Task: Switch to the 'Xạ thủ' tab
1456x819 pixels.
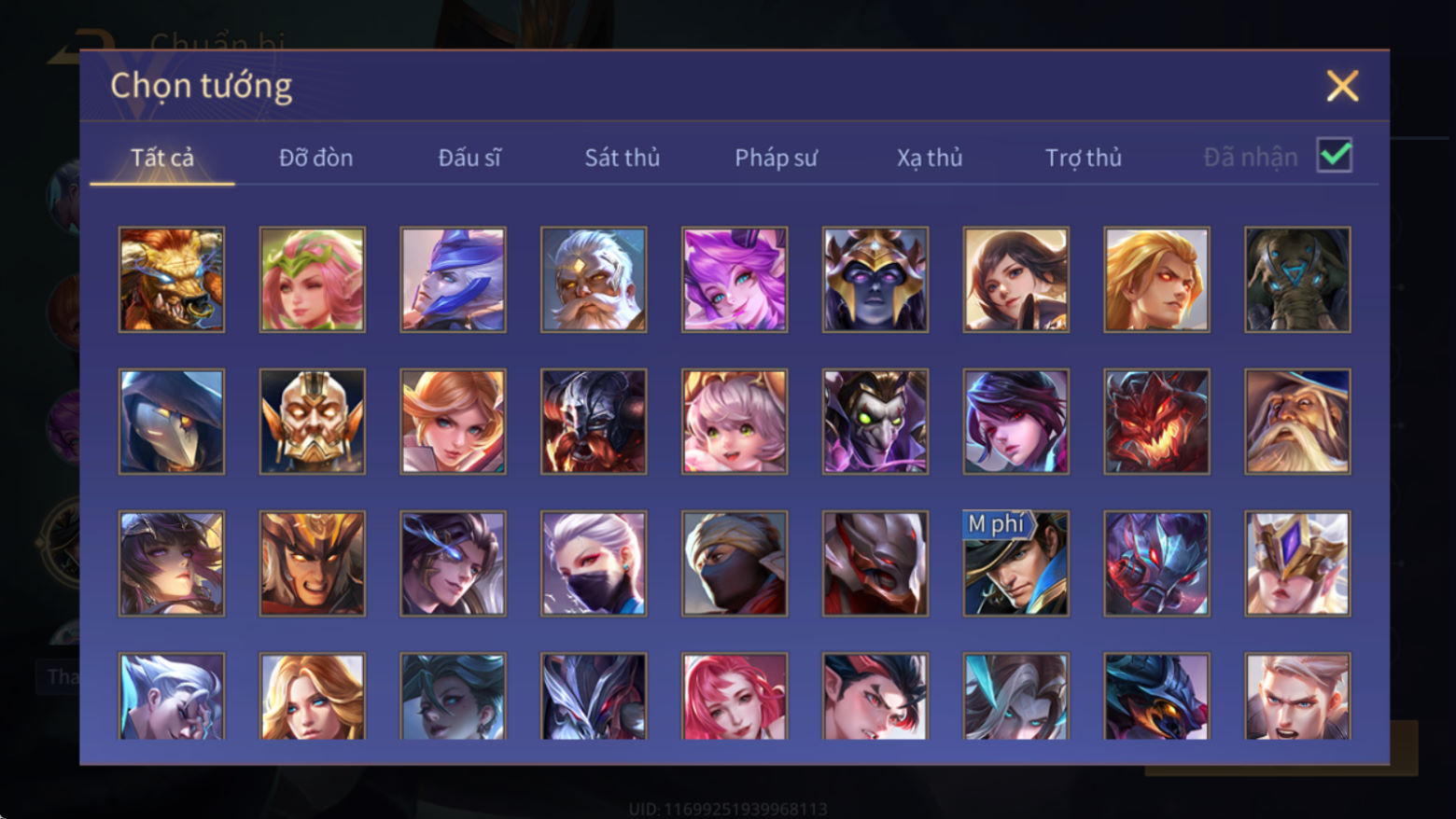Action: [930, 158]
